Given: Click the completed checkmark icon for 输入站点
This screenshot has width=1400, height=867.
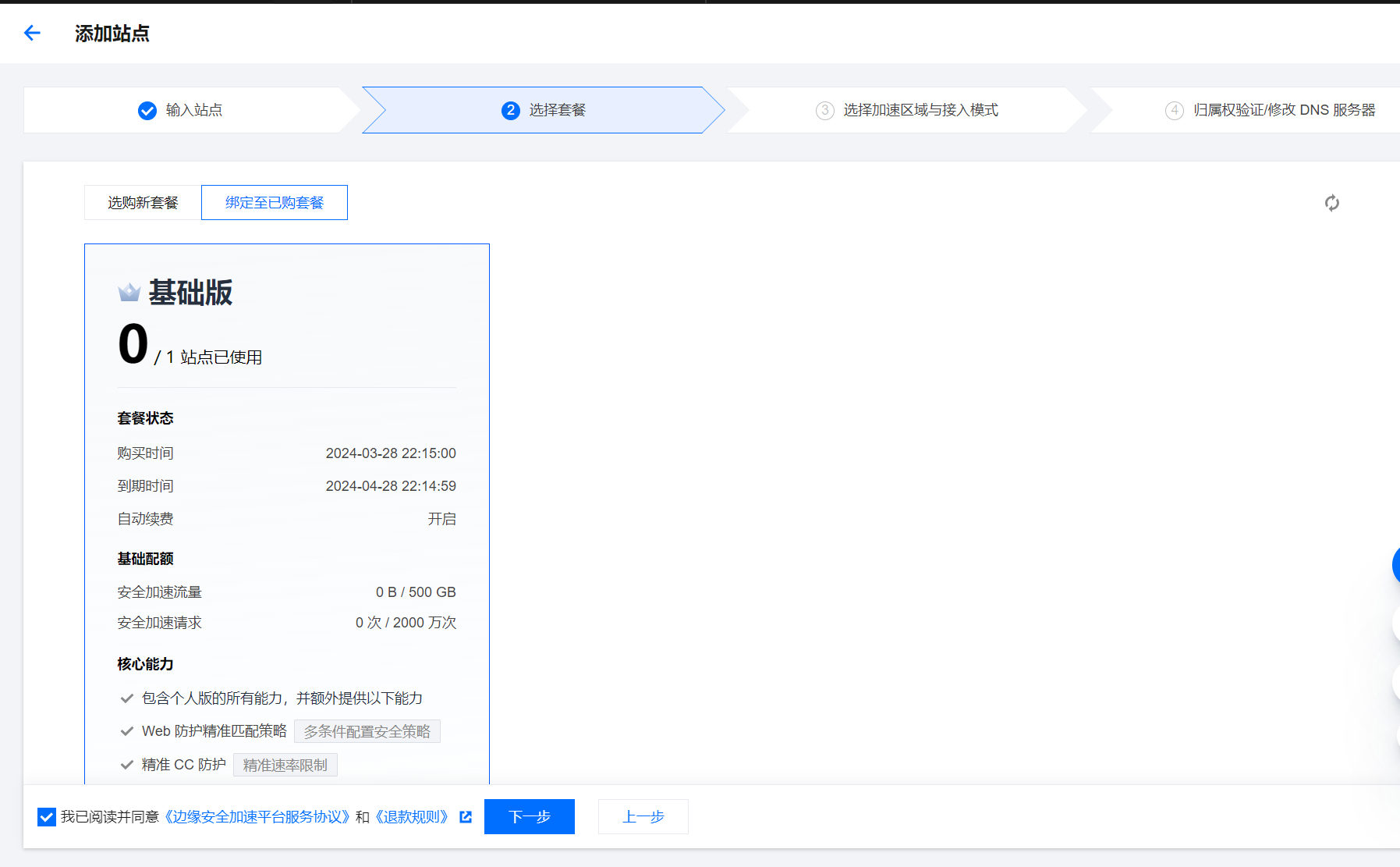Looking at the screenshot, I should point(147,111).
